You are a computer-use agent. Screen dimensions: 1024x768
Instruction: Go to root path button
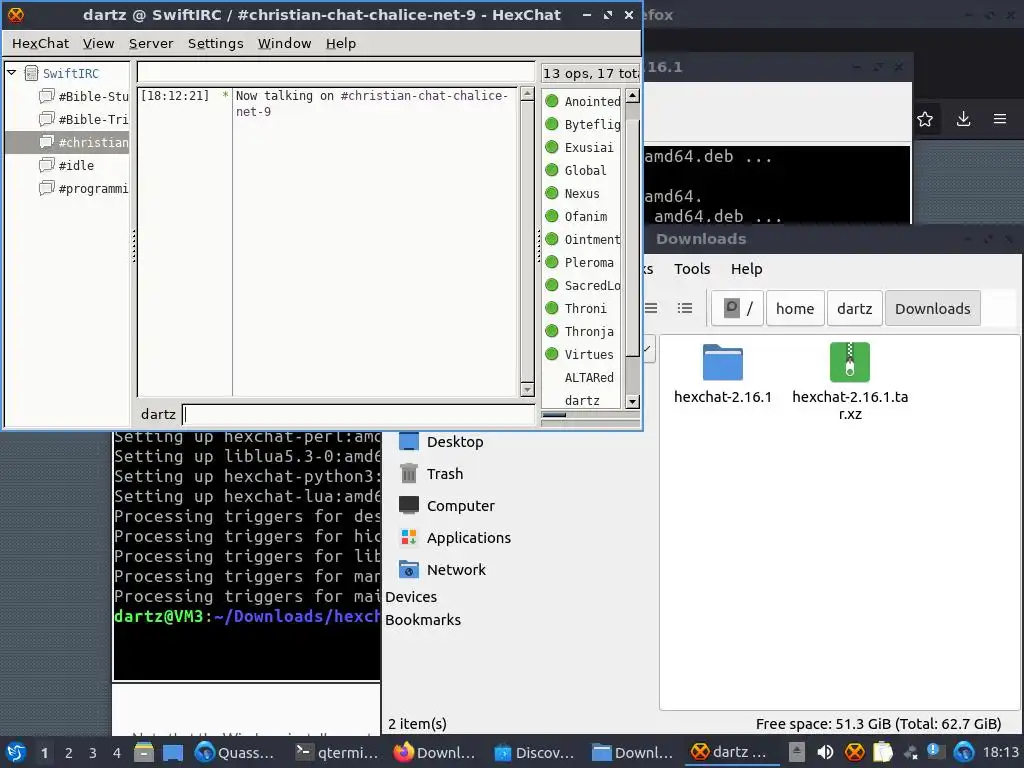coord(737,308)
